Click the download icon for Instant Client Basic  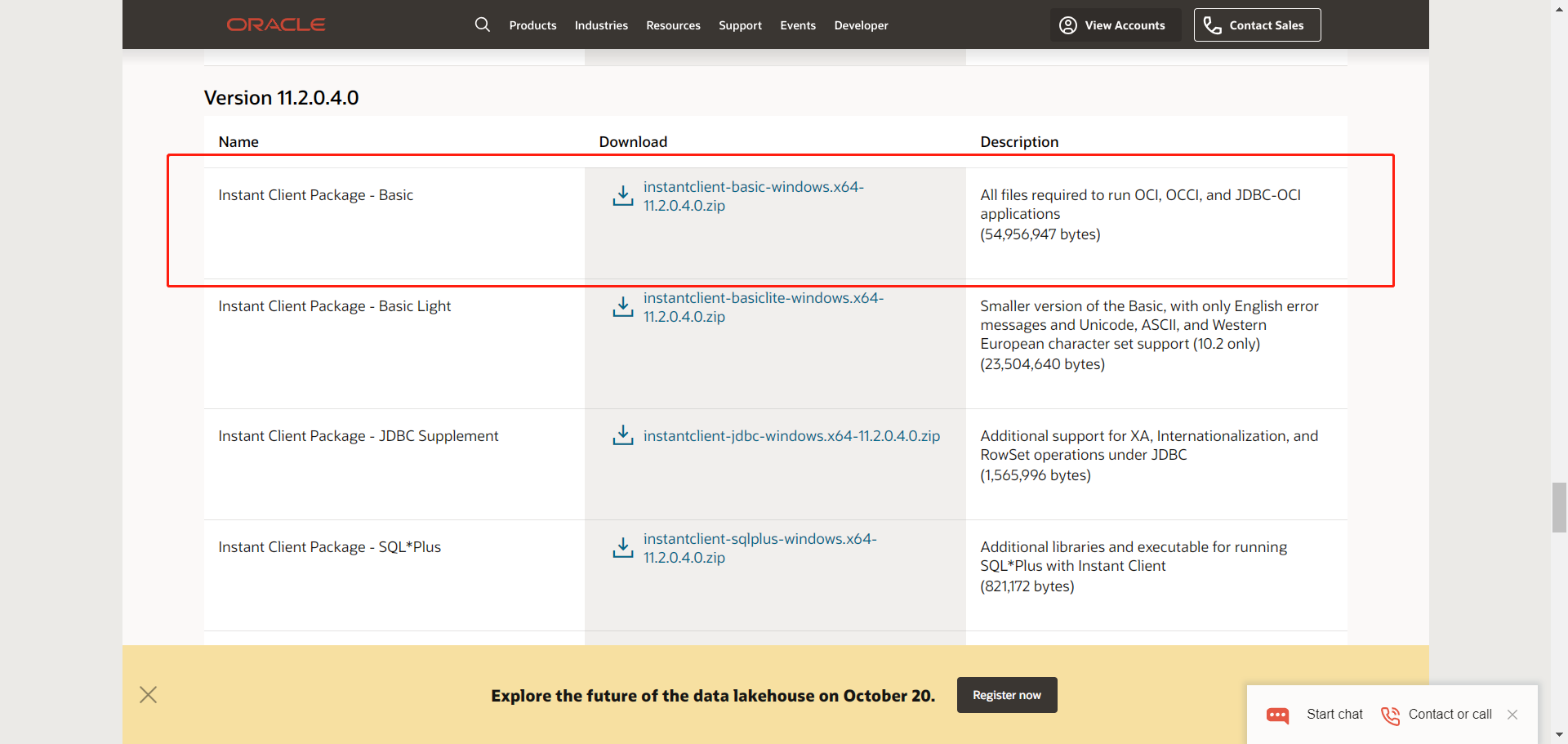622,196
